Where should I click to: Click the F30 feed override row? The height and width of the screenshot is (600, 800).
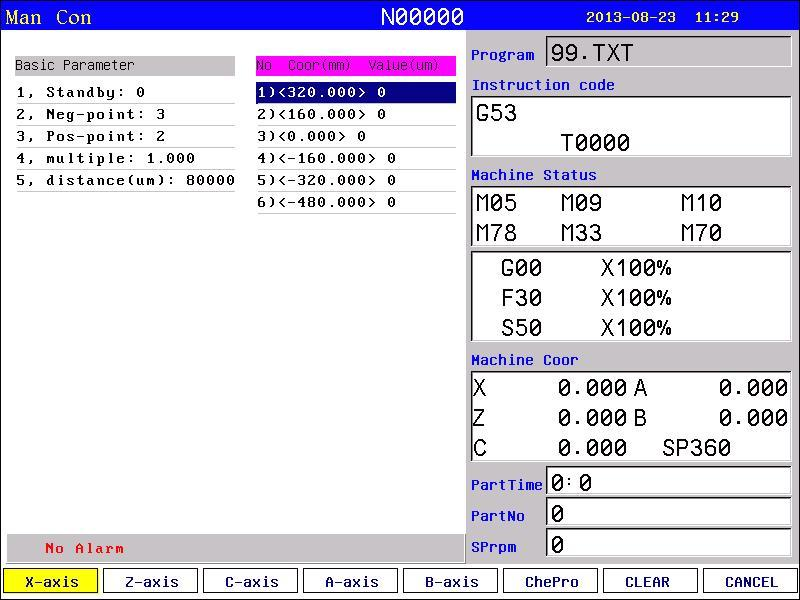pos(586,298)
